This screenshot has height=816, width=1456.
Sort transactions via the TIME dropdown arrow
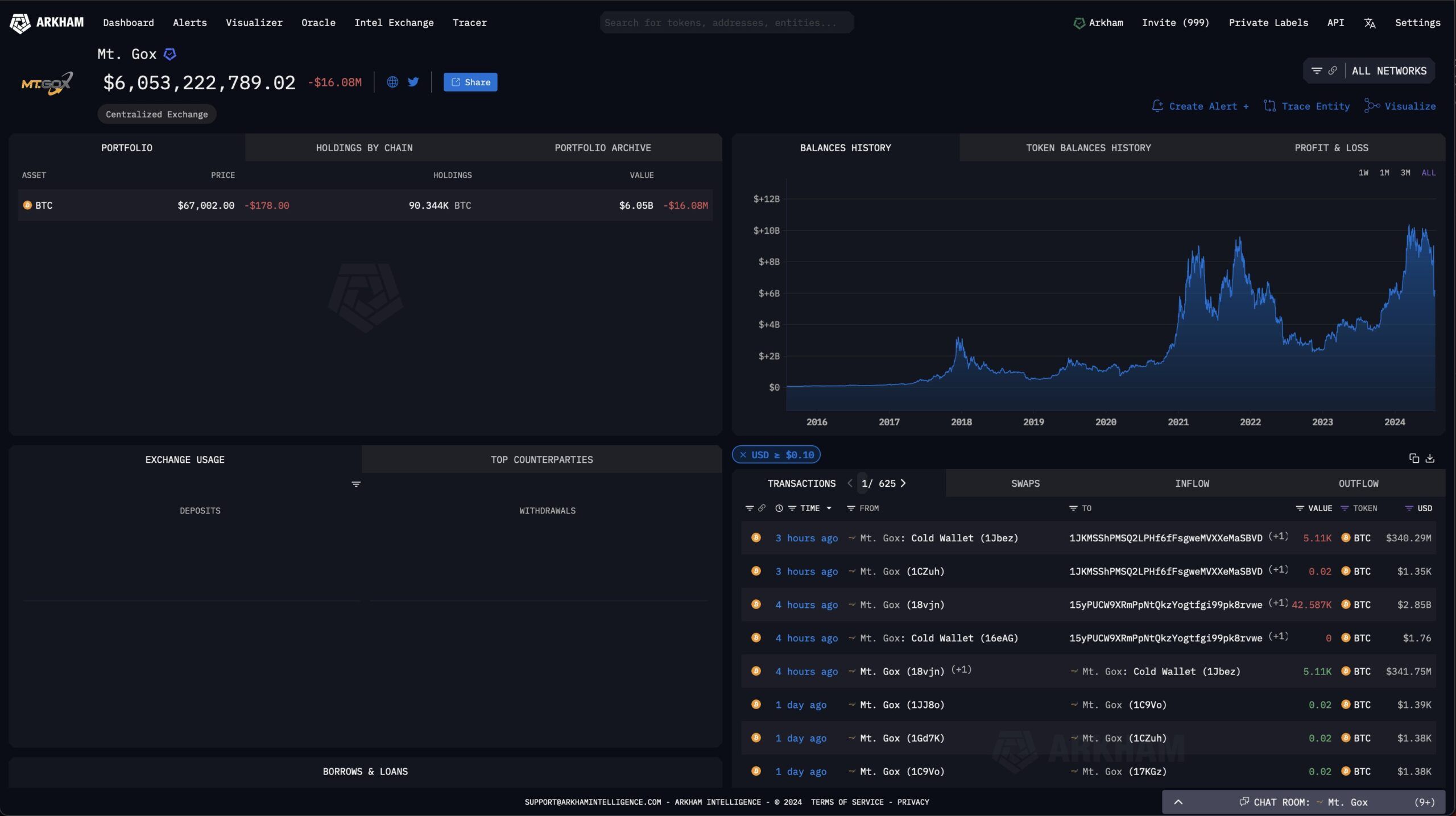click(829, 508)
